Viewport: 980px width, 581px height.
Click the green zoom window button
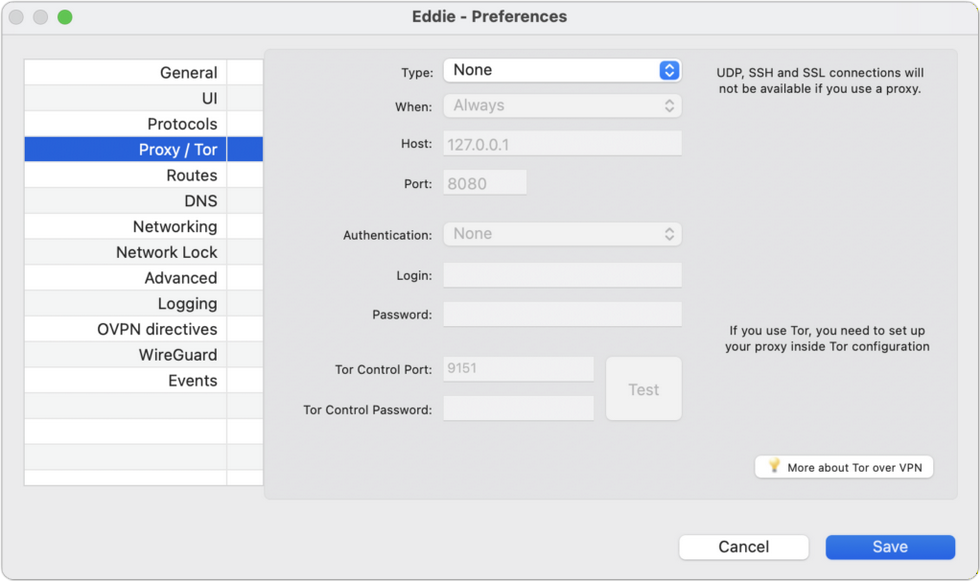coord(65,17)
